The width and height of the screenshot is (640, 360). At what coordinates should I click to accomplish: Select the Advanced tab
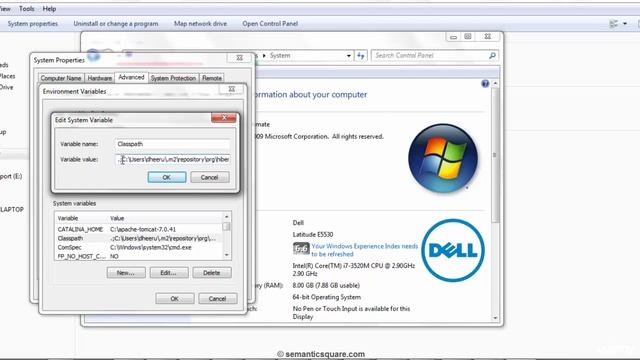pyautogui.click(x=131, y=77)
